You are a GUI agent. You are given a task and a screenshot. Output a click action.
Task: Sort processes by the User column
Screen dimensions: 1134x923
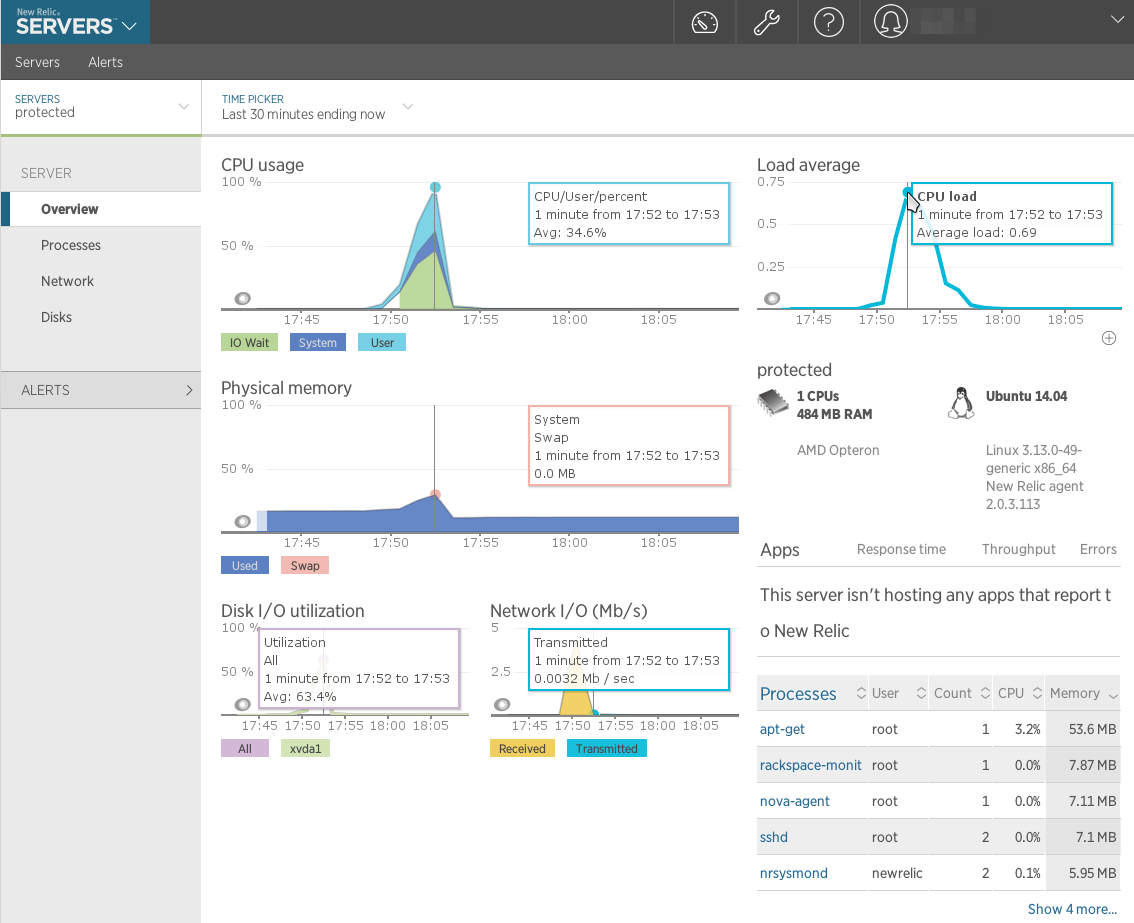click(898, 694)
